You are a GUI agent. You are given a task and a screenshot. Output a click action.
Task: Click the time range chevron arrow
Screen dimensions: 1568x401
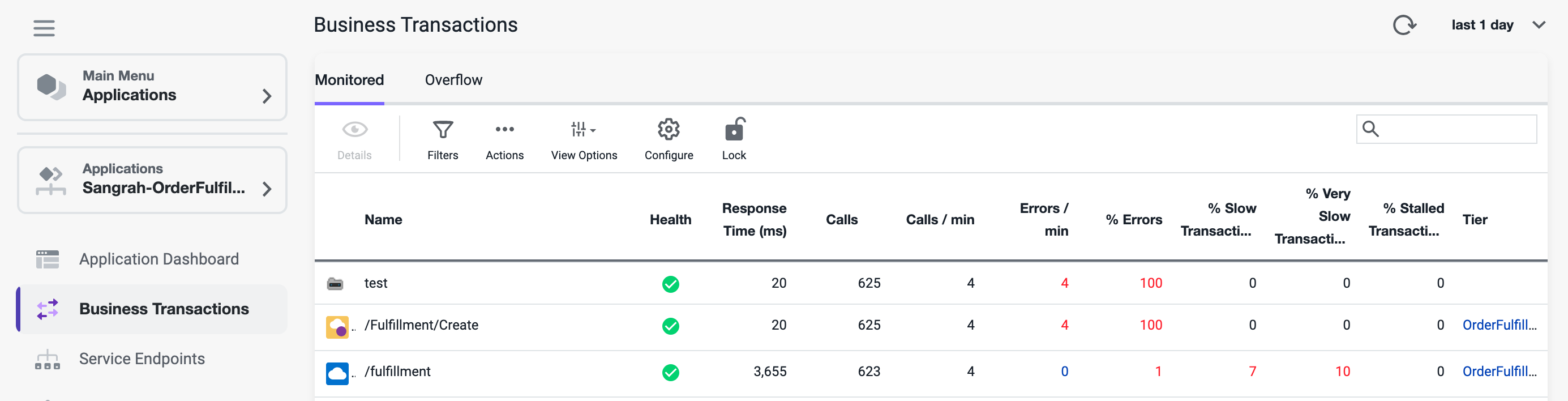(x=1539, y=25)
